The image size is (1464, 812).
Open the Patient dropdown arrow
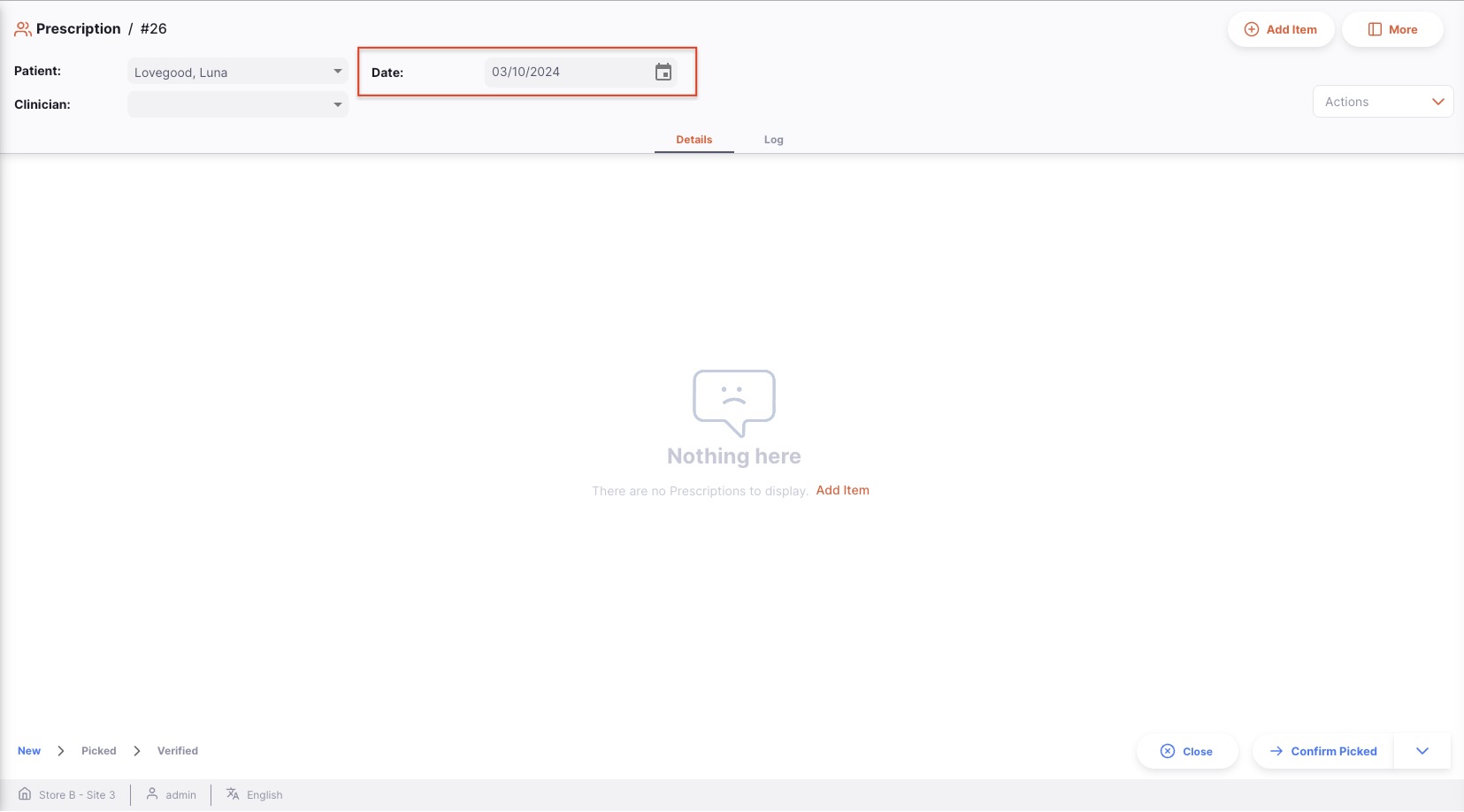337,72
